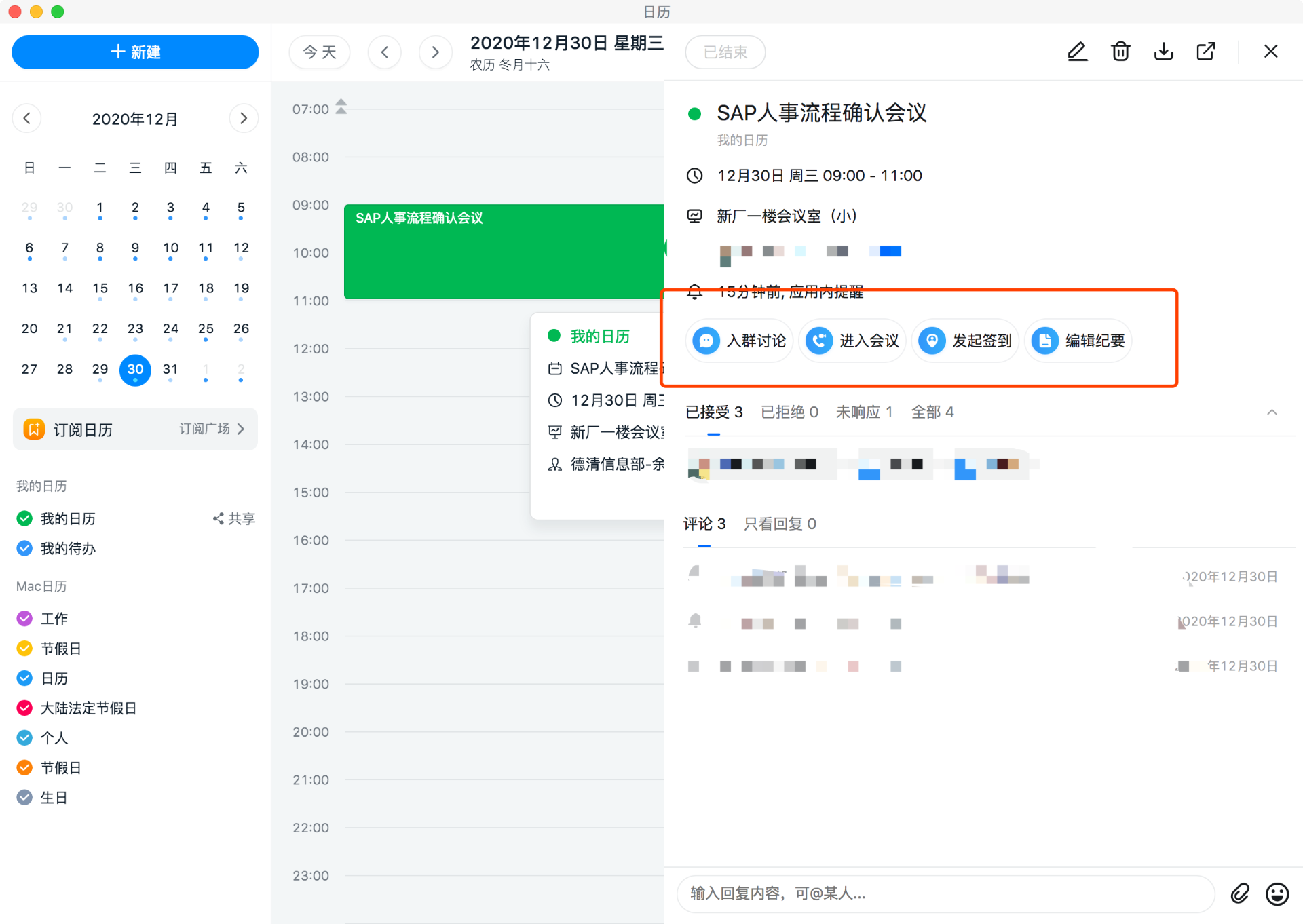Collapse the attendee response section chevron

pos(1272,412)
